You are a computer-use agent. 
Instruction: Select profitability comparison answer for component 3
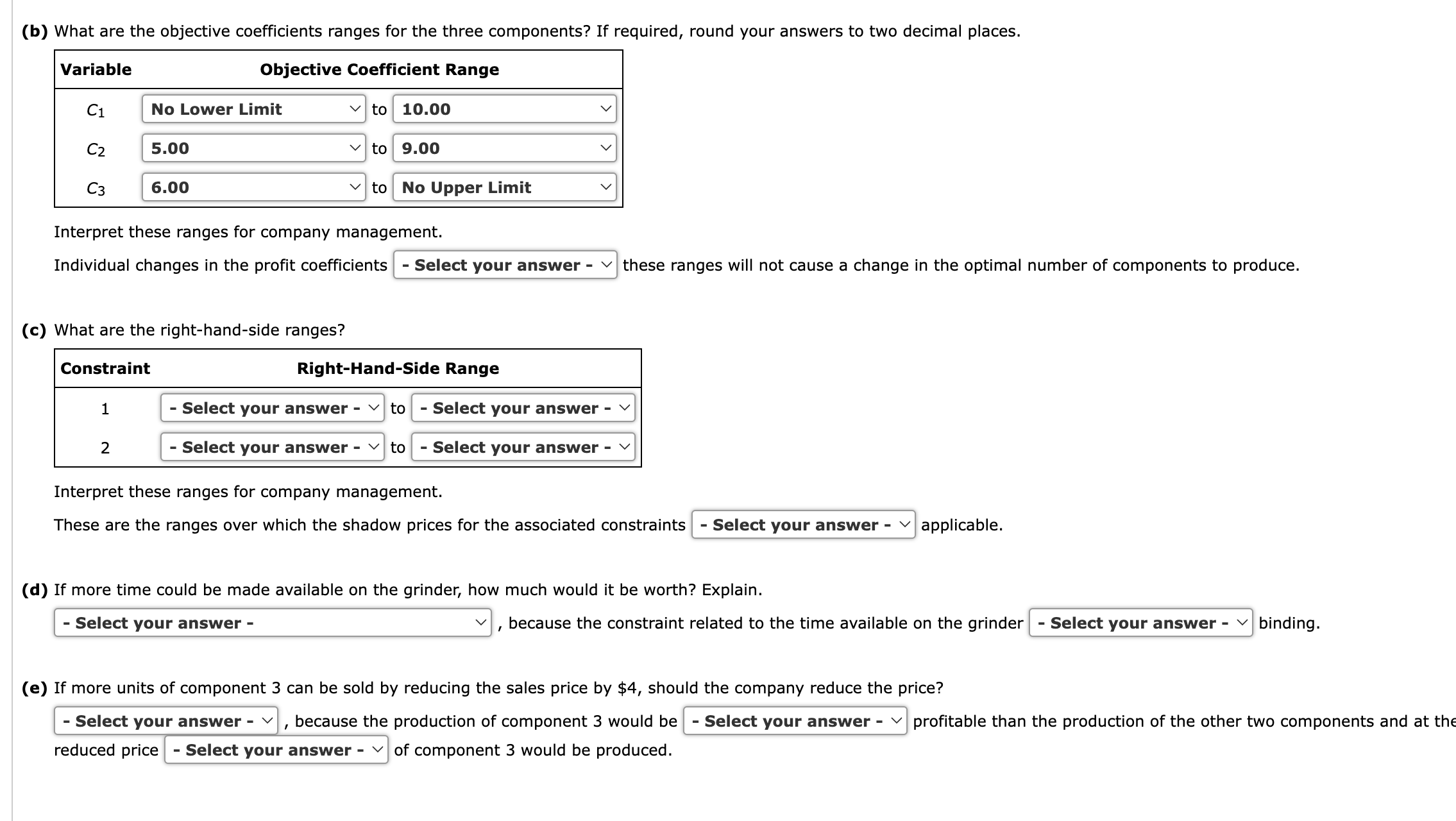click(793, 721)
